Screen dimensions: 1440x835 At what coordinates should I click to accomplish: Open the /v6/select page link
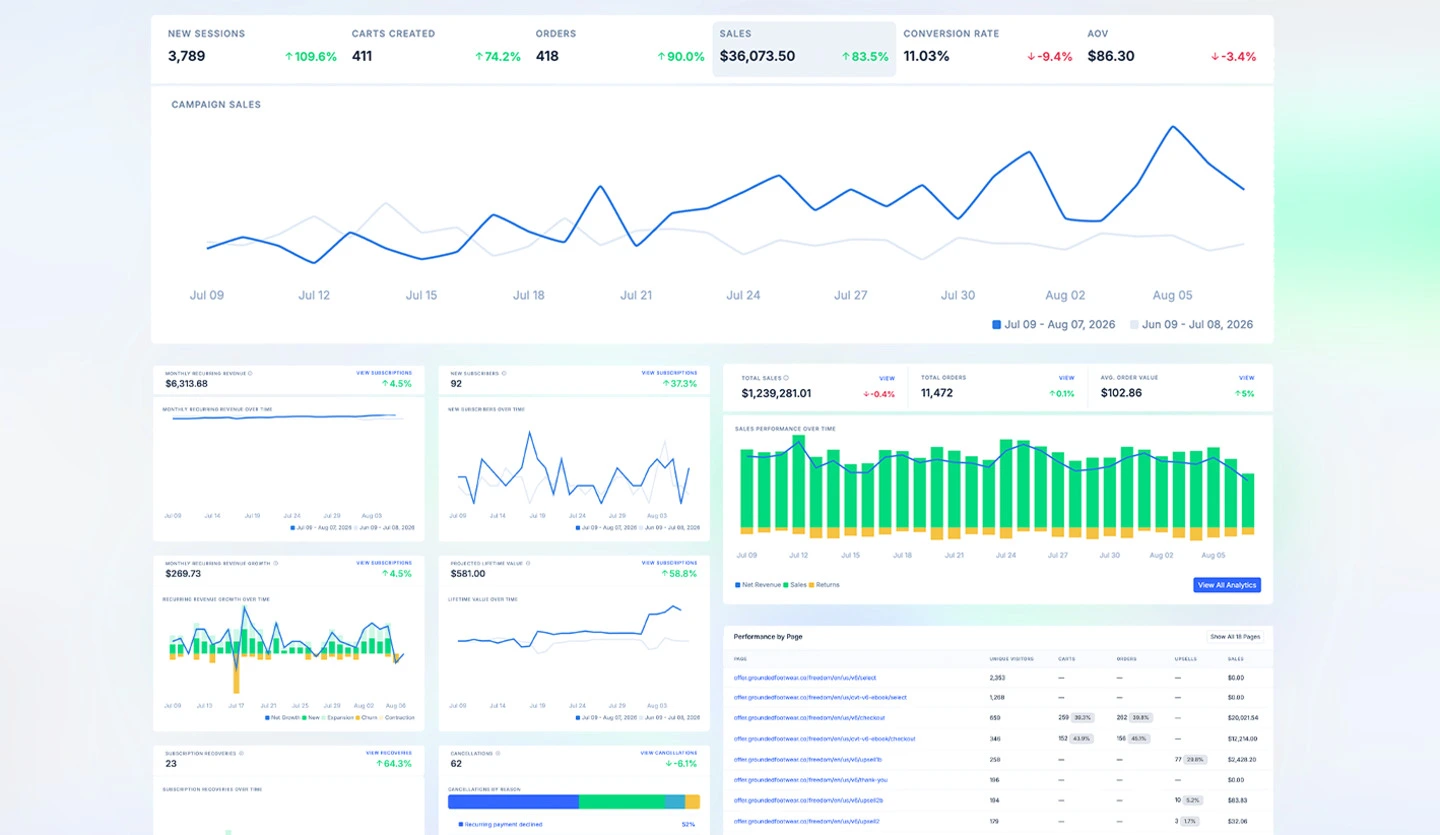tap(805, 677)
